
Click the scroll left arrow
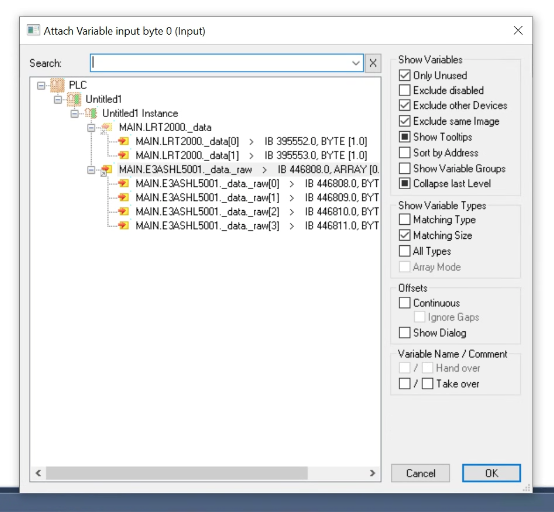pyautogui.click(x=38, y=473)
